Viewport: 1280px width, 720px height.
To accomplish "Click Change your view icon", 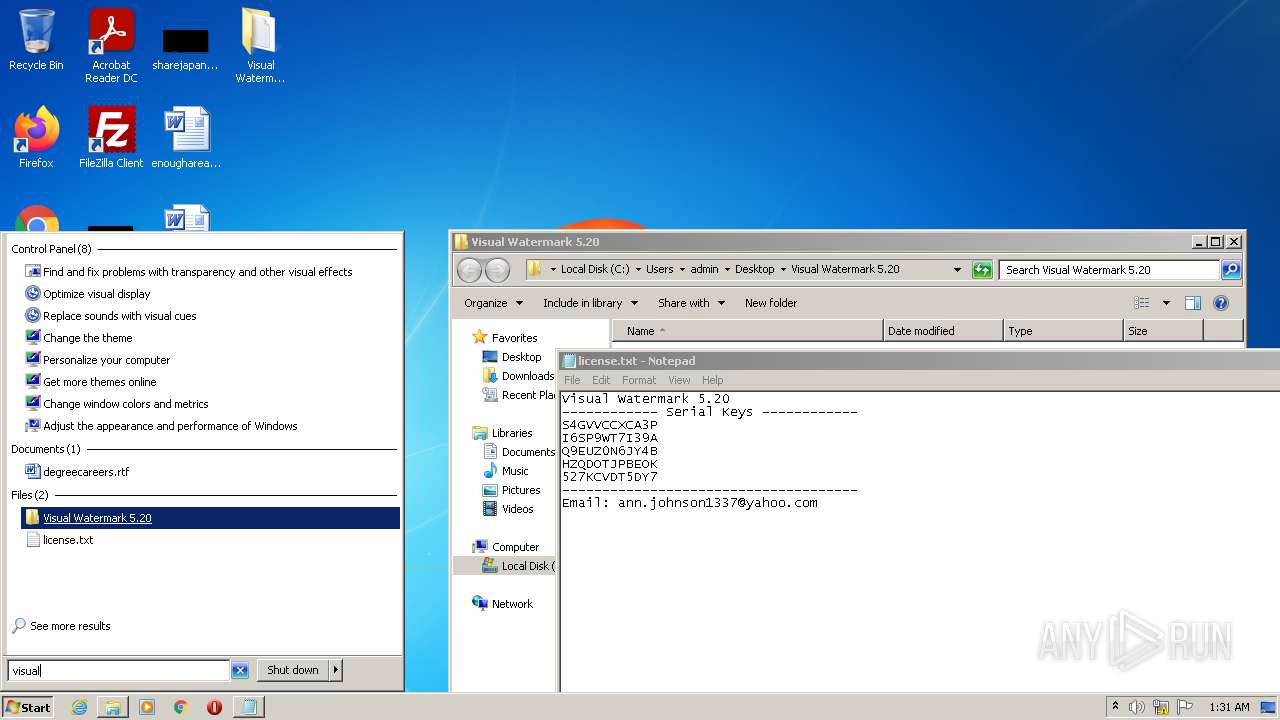I will click(x=1142, y=303).
